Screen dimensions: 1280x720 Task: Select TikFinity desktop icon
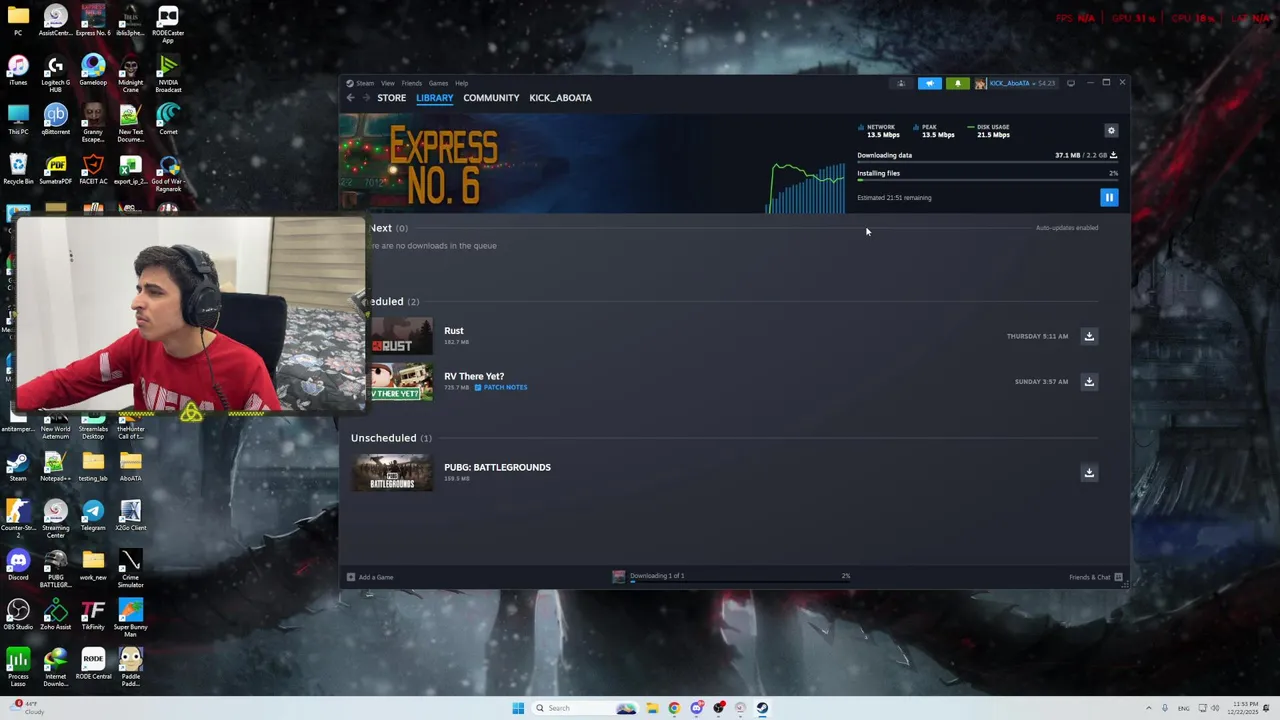click(x=93, y=614)
